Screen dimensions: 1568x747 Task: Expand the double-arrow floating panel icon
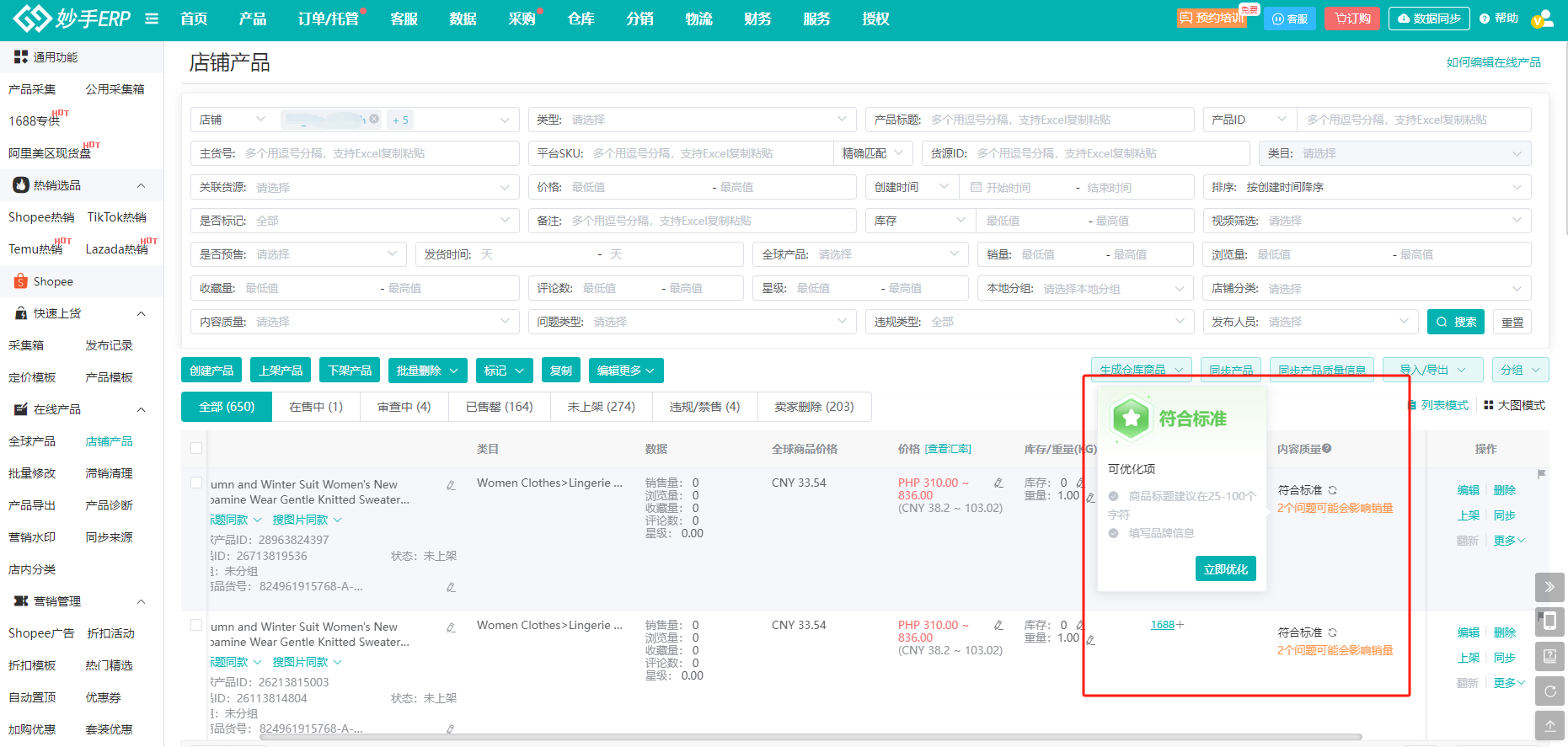click(x=1549, y=587)
